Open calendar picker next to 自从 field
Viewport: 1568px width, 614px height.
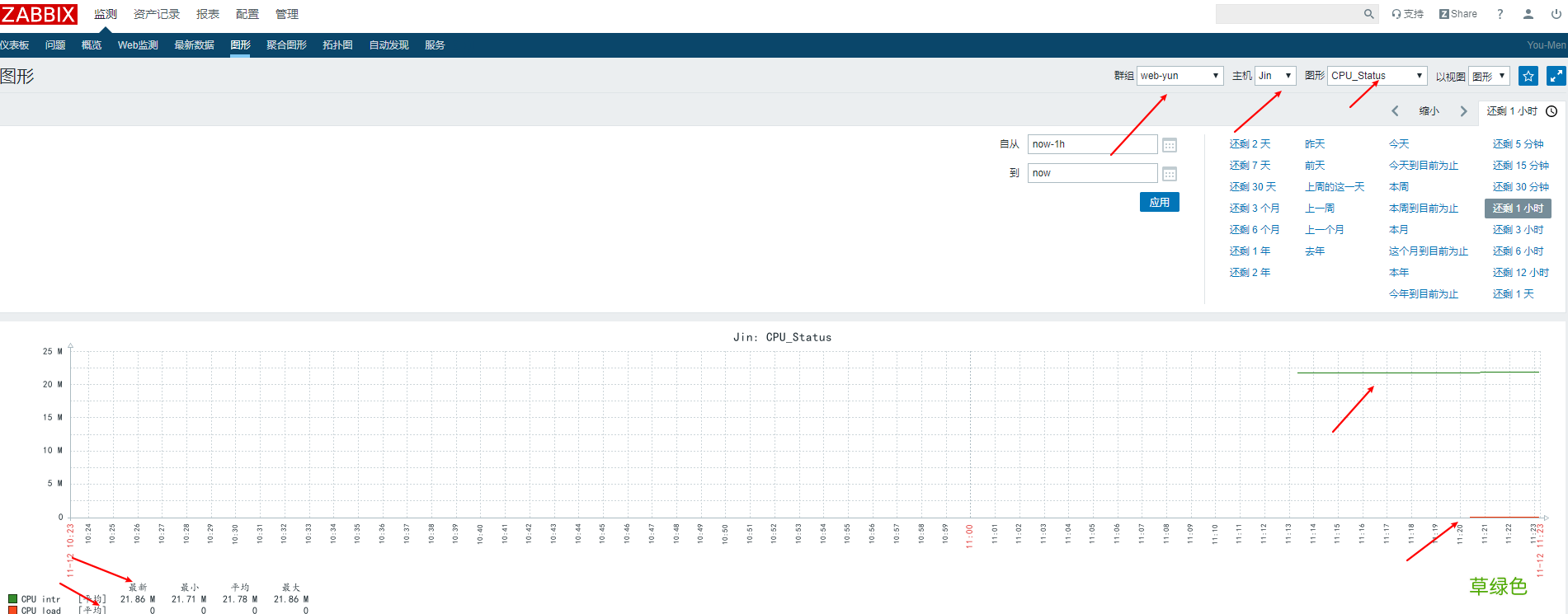click(x=1169, y=145)
